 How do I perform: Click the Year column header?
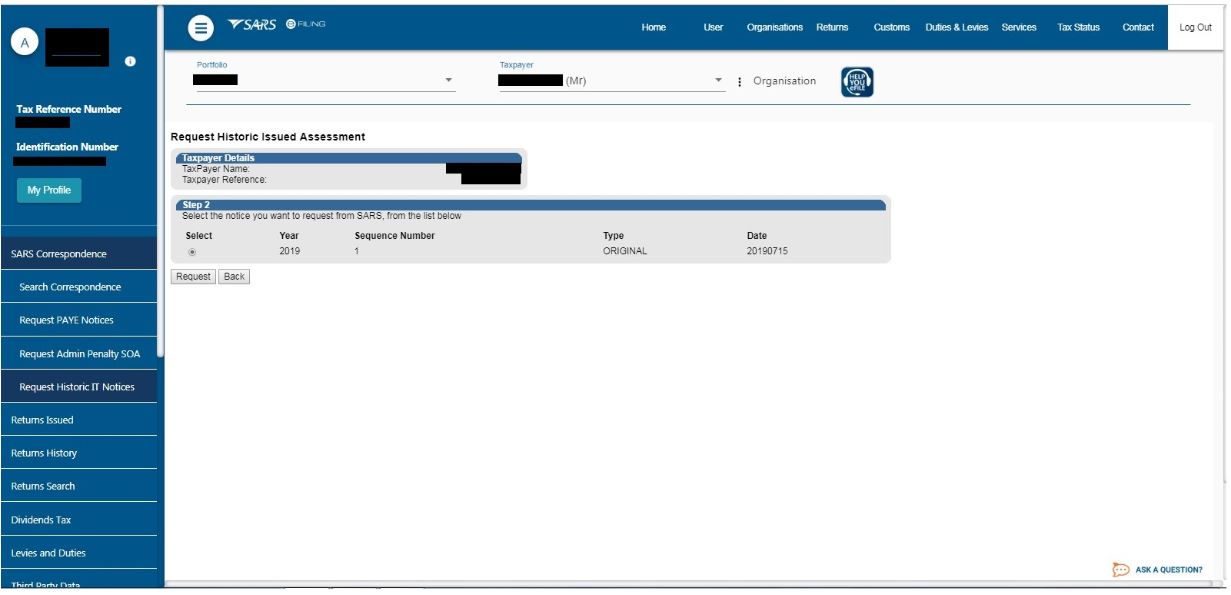[x=289, y=236]
